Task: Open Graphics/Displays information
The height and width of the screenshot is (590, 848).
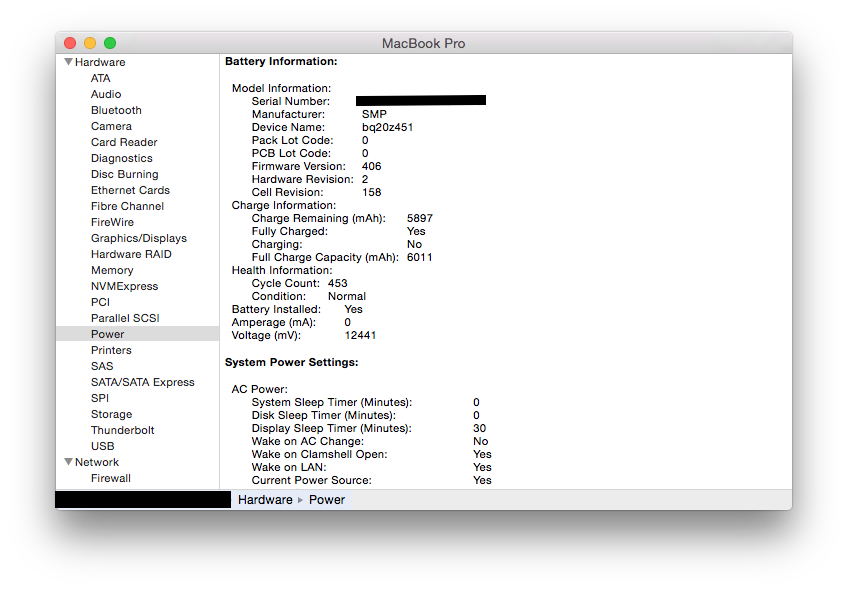Action: pos(138,238)
